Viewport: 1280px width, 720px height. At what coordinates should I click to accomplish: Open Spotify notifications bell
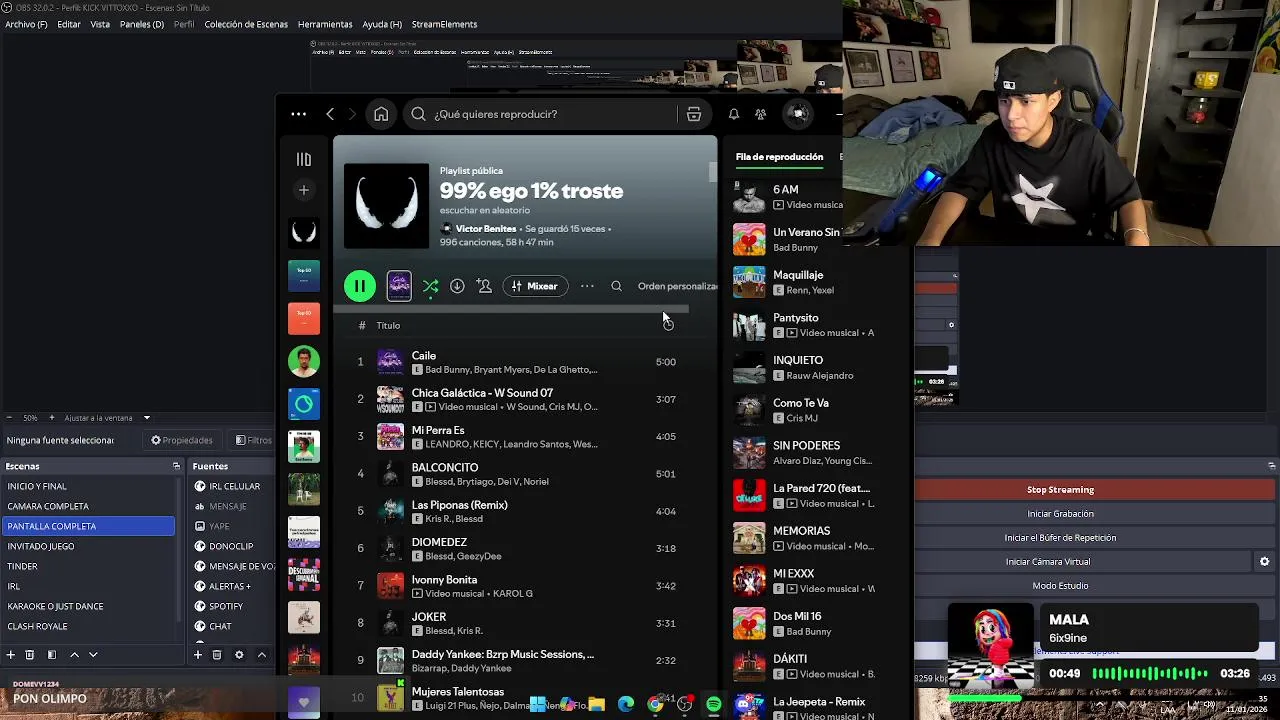click(x=733, y=114)
